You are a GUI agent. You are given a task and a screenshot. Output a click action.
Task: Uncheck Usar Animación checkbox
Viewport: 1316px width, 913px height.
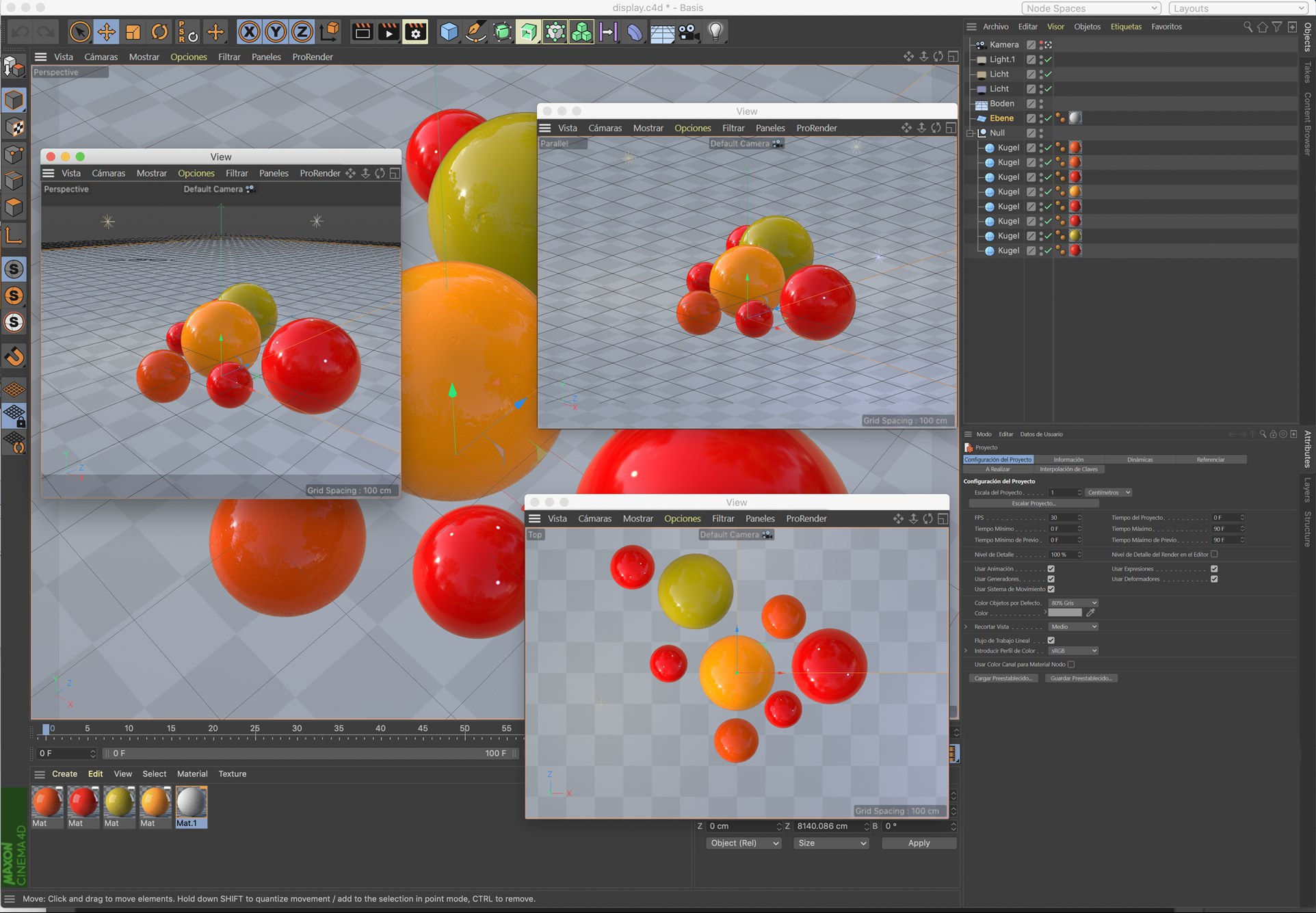tap(1051, 569)
